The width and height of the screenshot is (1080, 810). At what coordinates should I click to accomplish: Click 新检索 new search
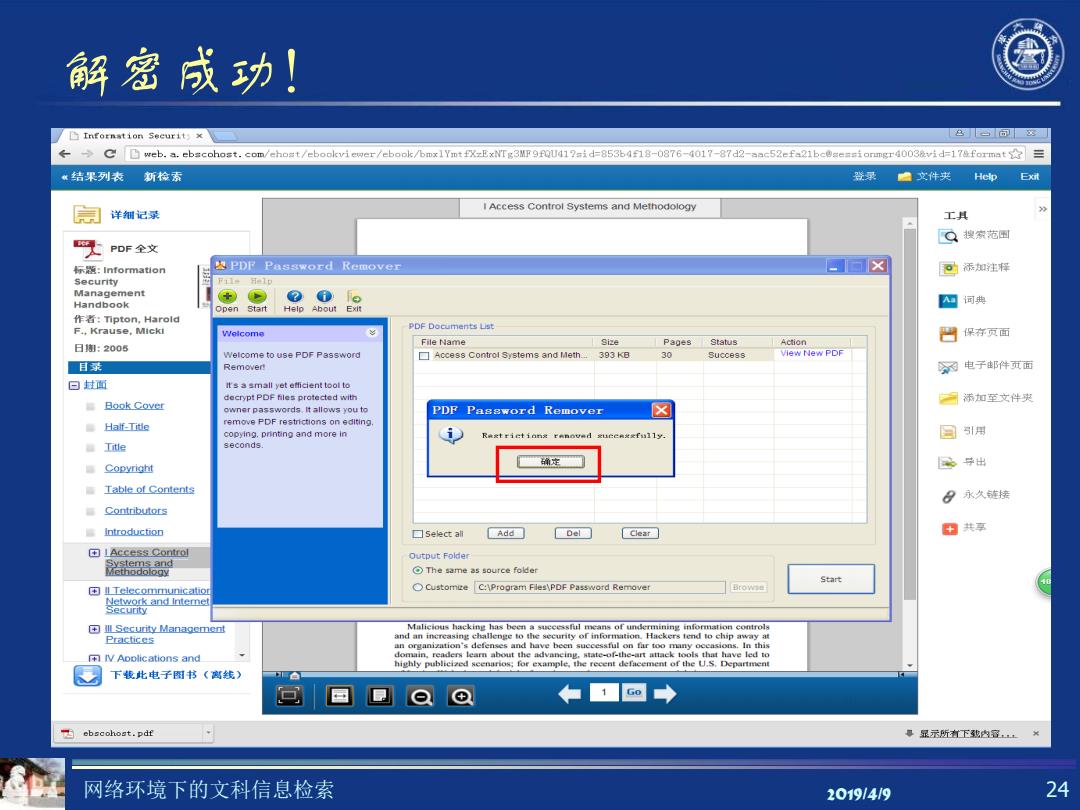point(163,176)
